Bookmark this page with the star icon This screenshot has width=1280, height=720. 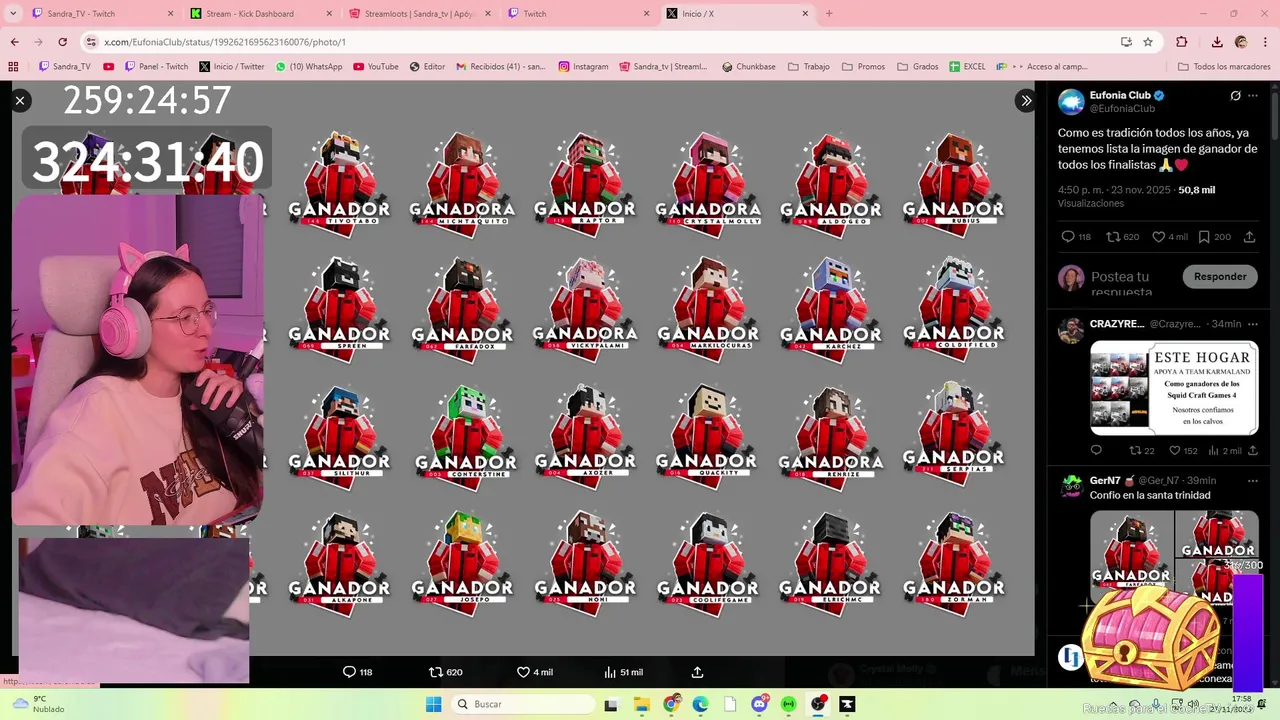1148,42
